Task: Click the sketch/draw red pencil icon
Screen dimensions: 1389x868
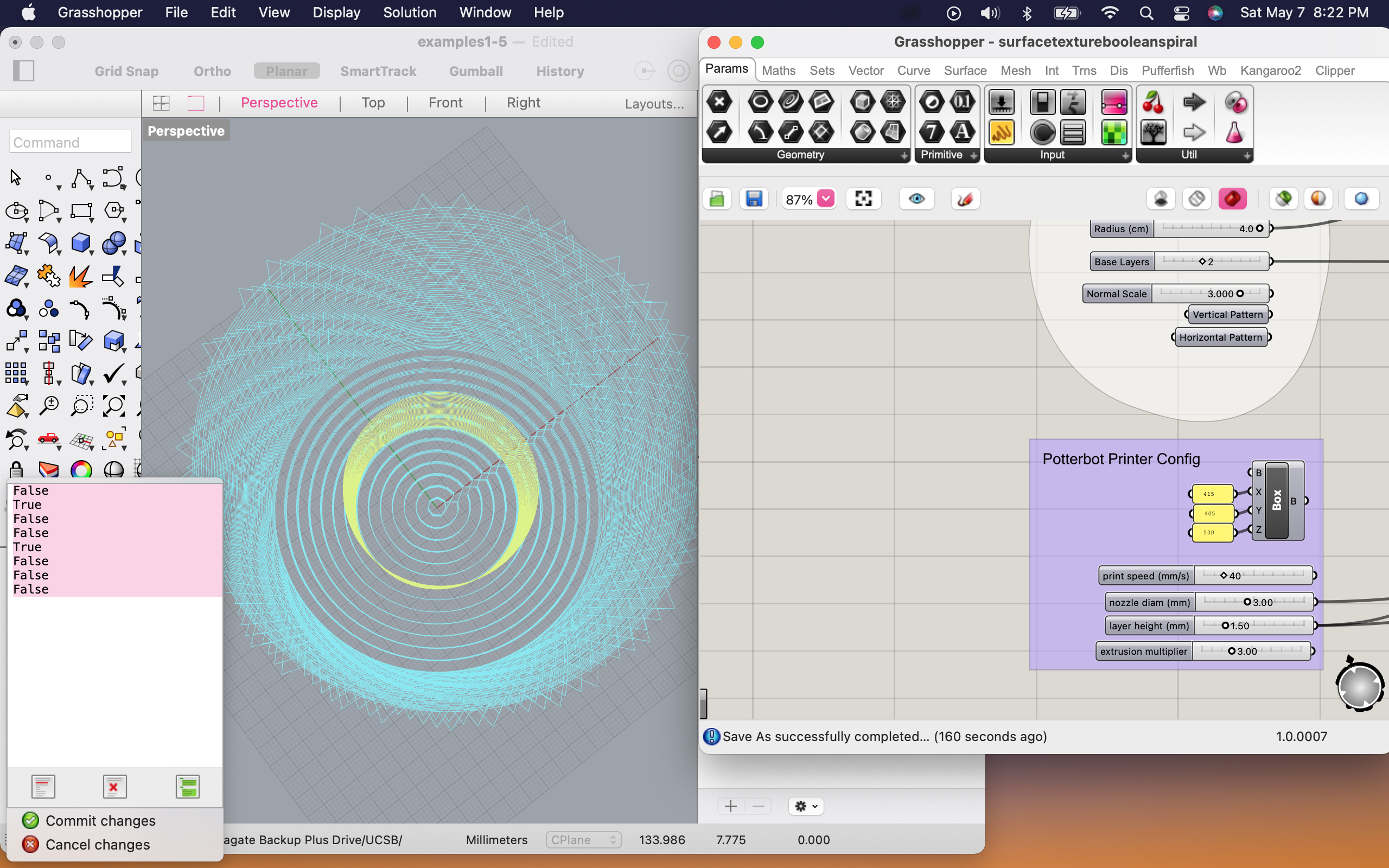Action: [965, 199]
